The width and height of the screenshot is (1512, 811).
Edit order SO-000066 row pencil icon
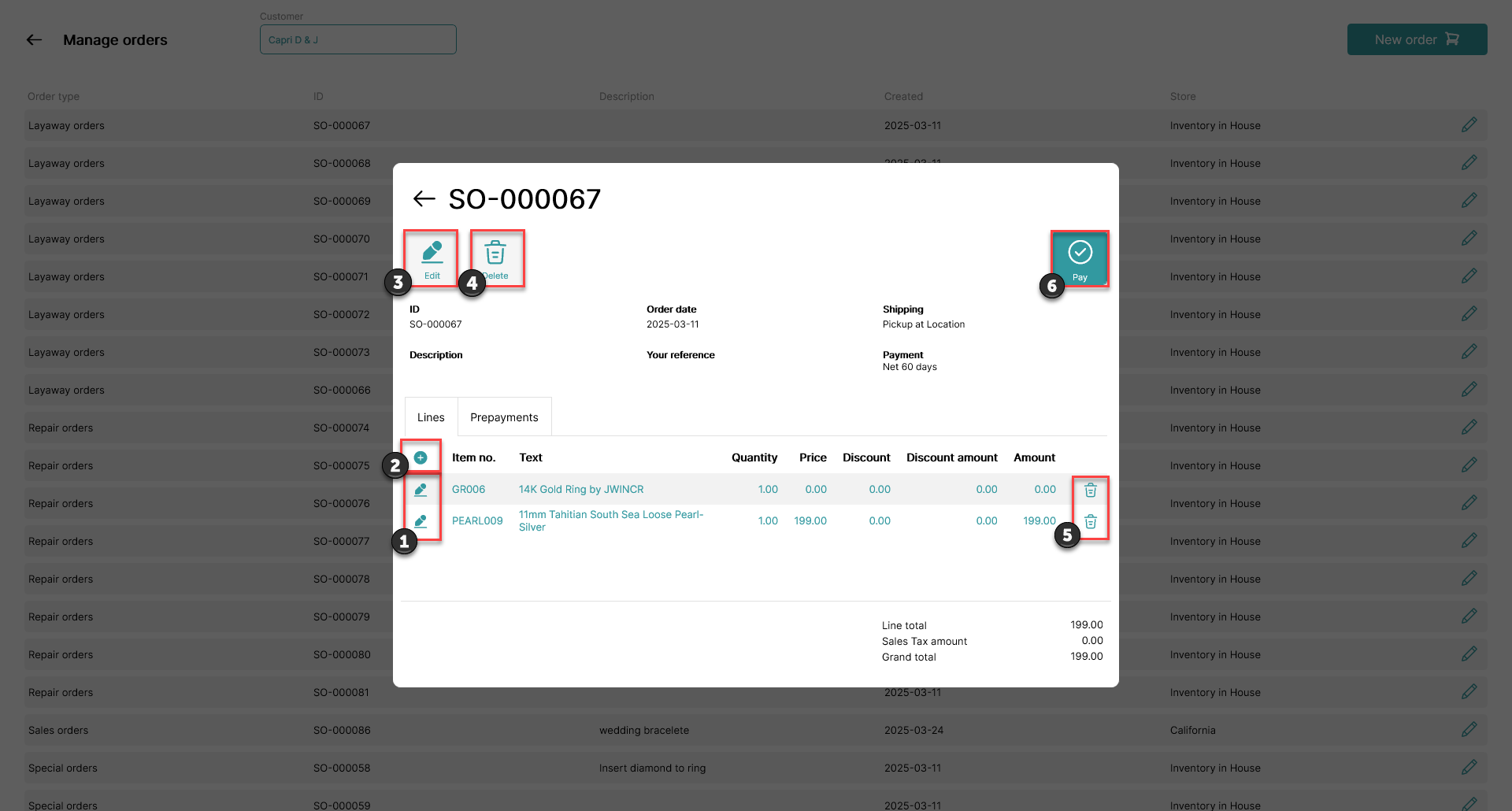(1469, 390)
